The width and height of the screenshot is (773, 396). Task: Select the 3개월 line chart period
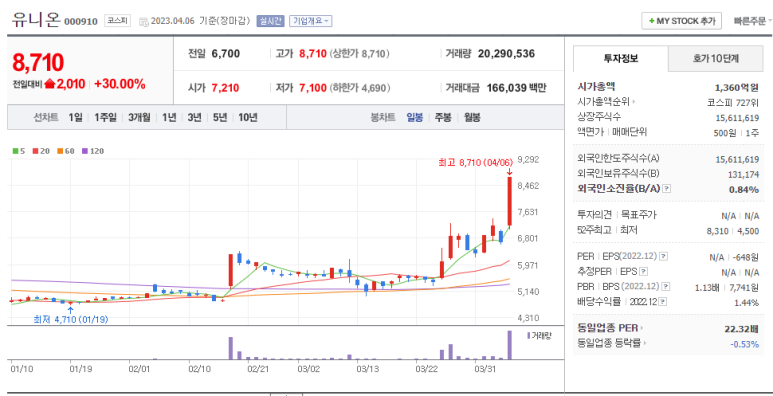140,117
